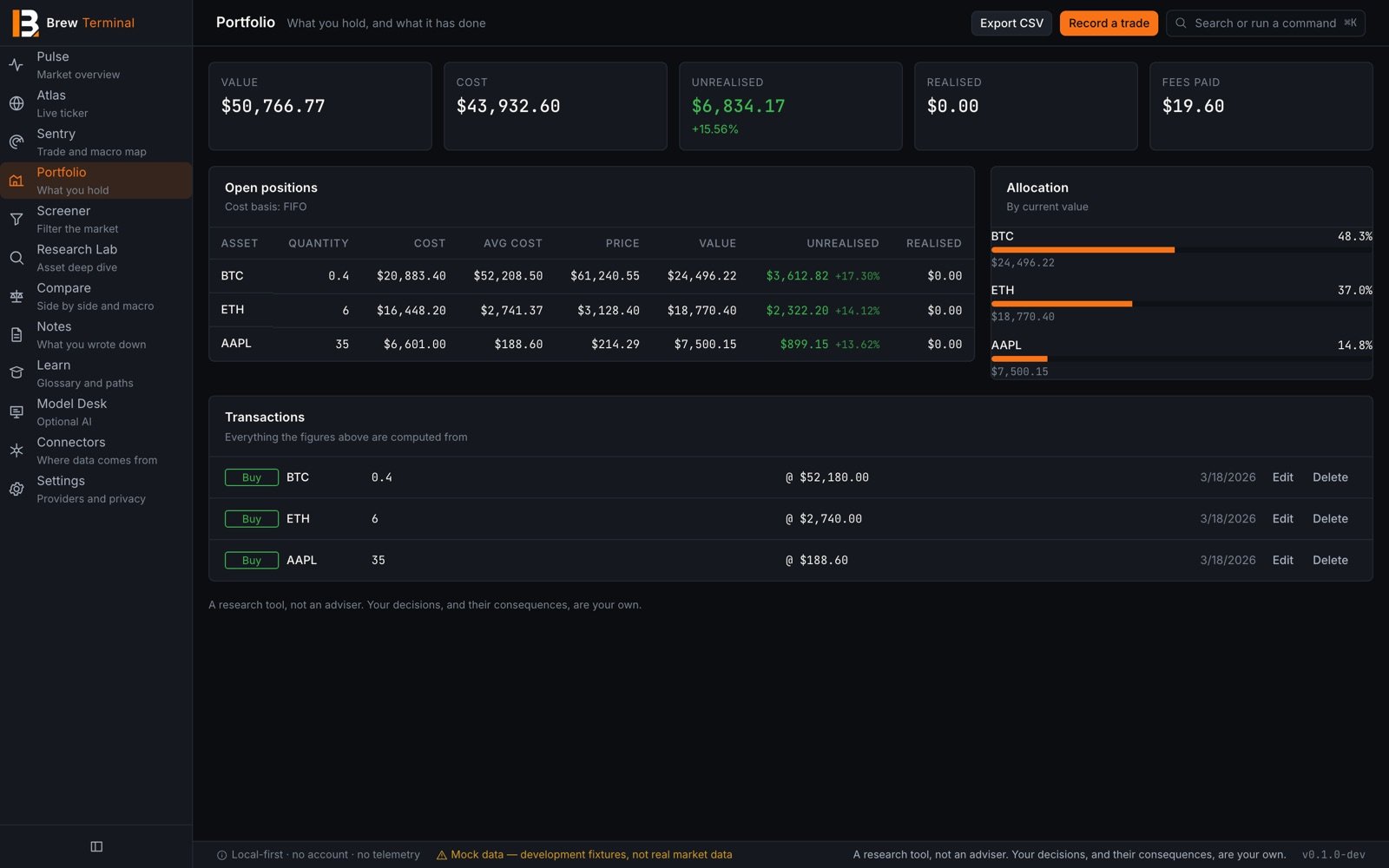Collapse the sidebar panel icon
1389x868 pixels.
coord(96,846)
